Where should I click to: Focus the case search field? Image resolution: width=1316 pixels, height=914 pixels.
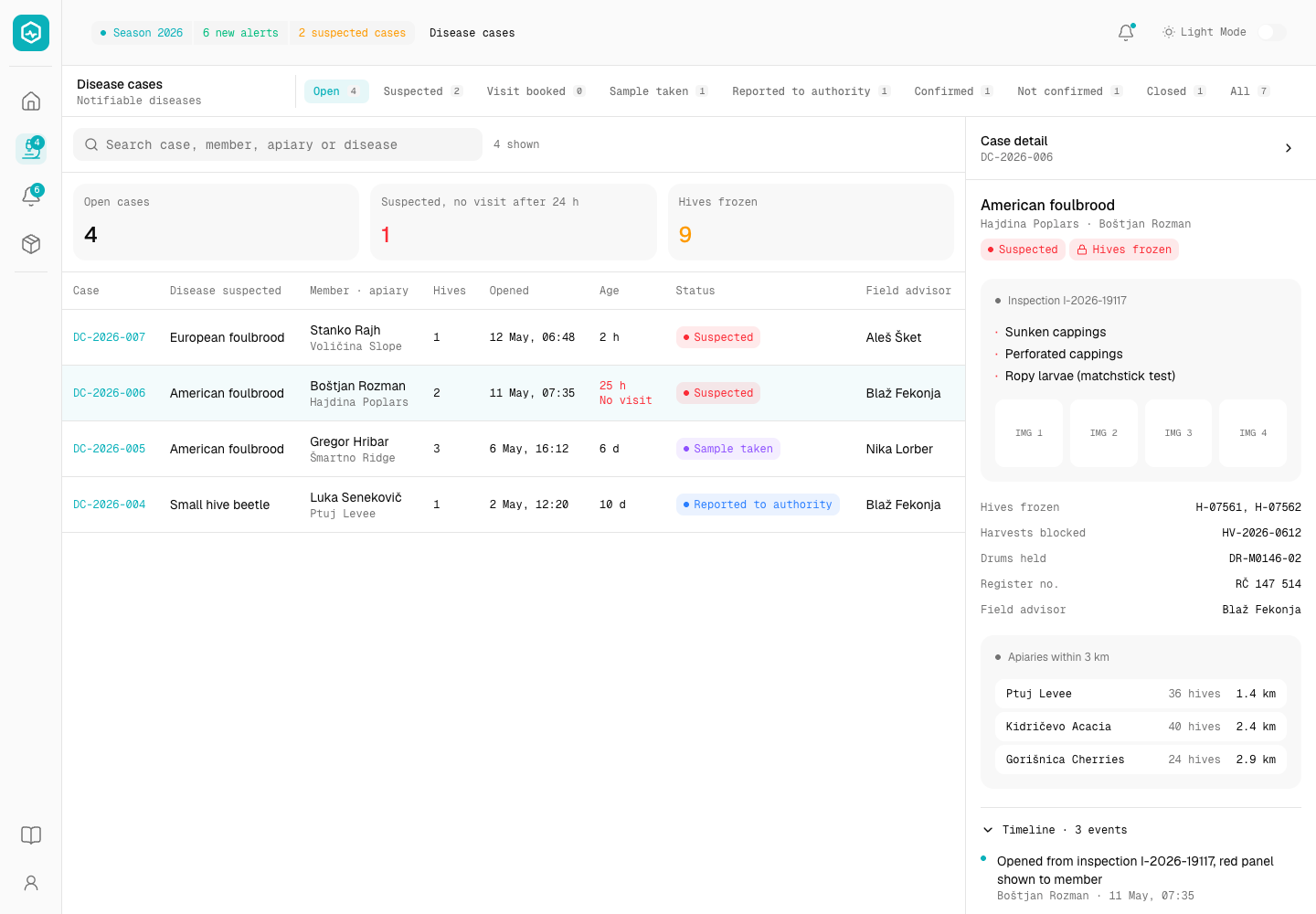tap(278, 144)
